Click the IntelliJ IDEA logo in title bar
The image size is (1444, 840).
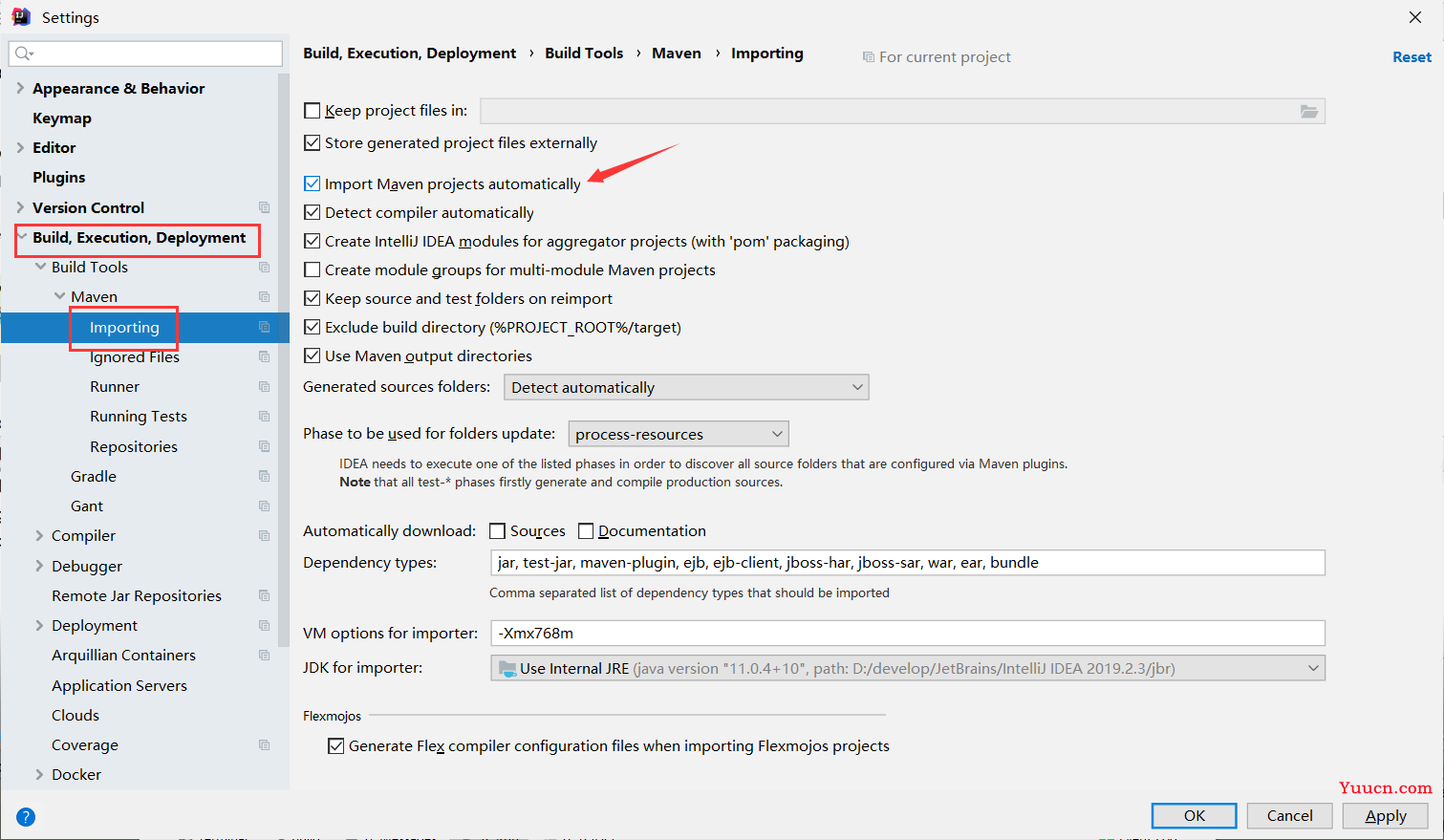(x=21, y=16)
